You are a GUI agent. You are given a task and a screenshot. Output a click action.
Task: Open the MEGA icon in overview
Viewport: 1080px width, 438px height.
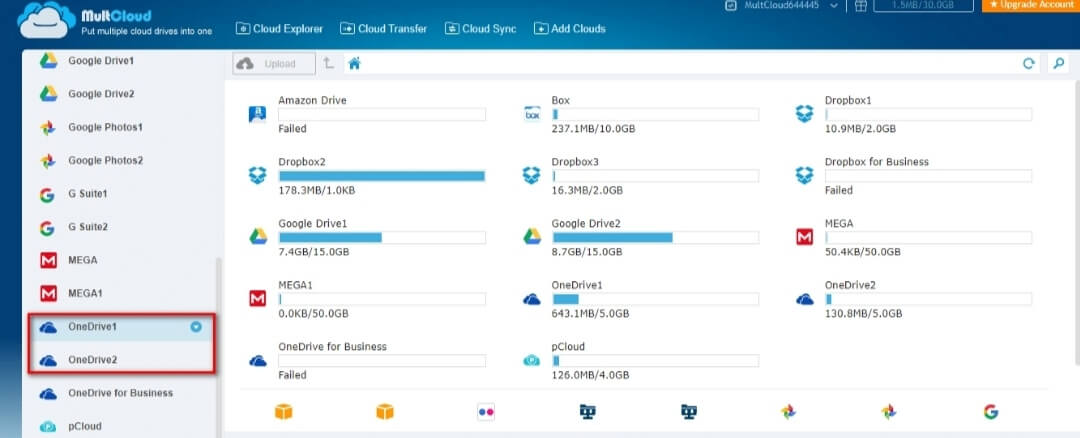click(x=804, y=238)
